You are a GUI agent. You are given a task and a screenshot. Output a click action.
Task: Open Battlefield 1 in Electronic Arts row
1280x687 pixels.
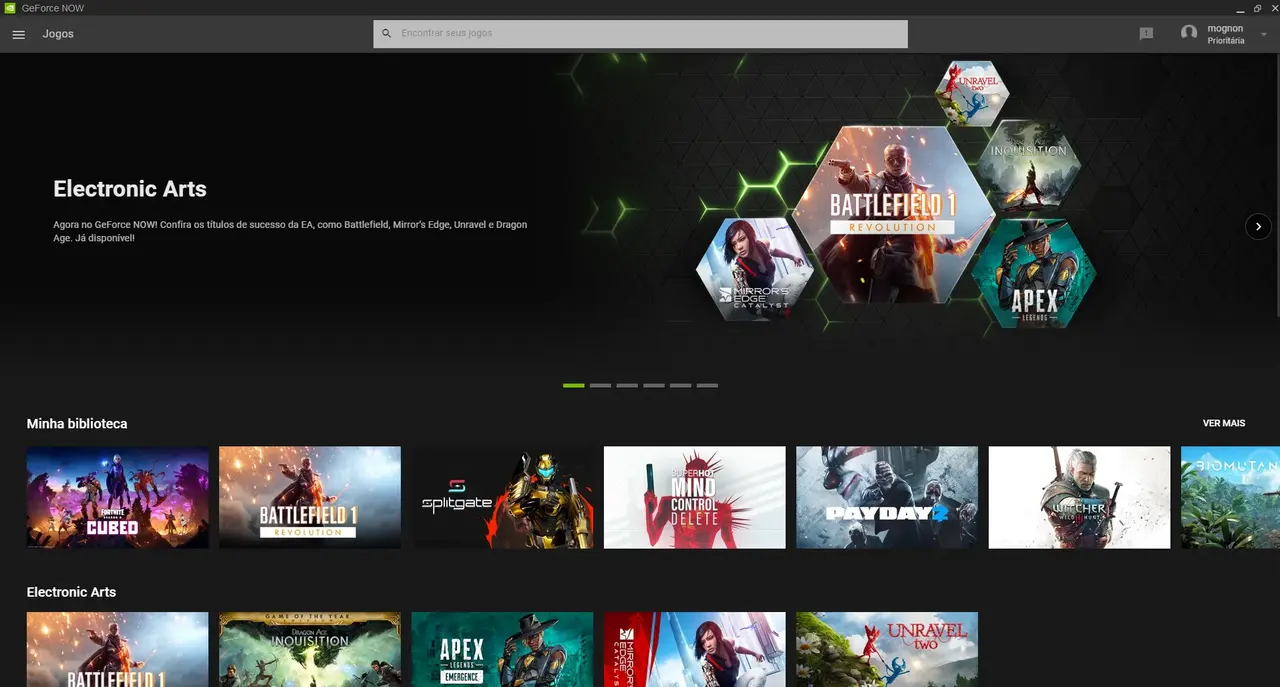(x=117, y=649)
